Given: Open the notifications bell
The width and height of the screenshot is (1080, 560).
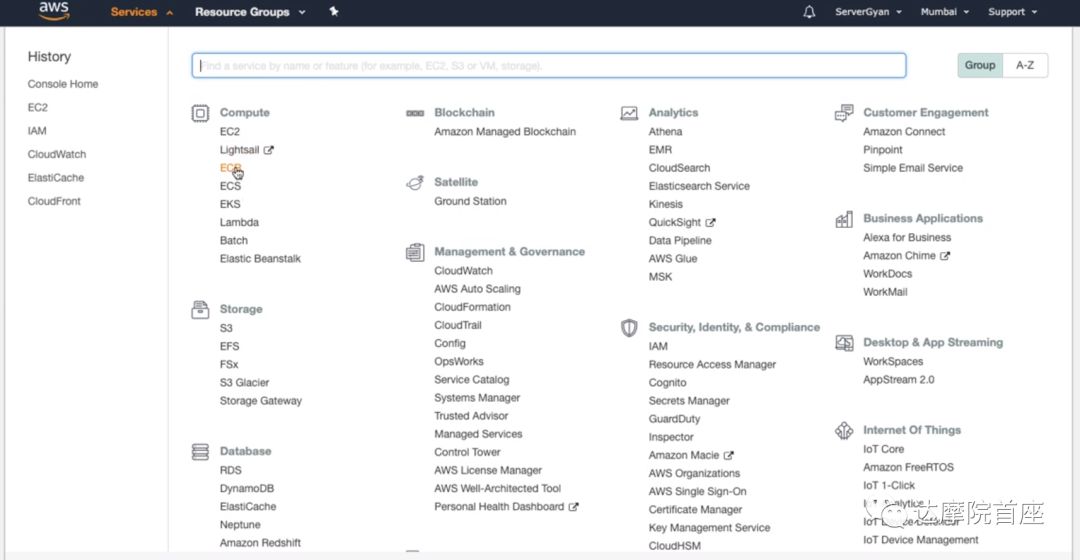Looking at the screenshot, I should click(809, 12).
